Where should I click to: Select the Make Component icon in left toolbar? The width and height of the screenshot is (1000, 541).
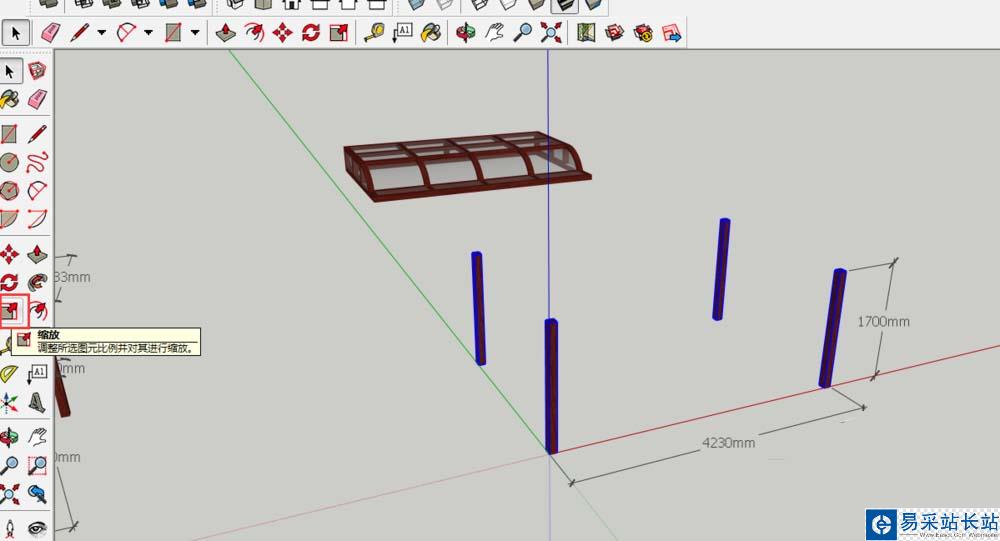click(x=37, y=71)
